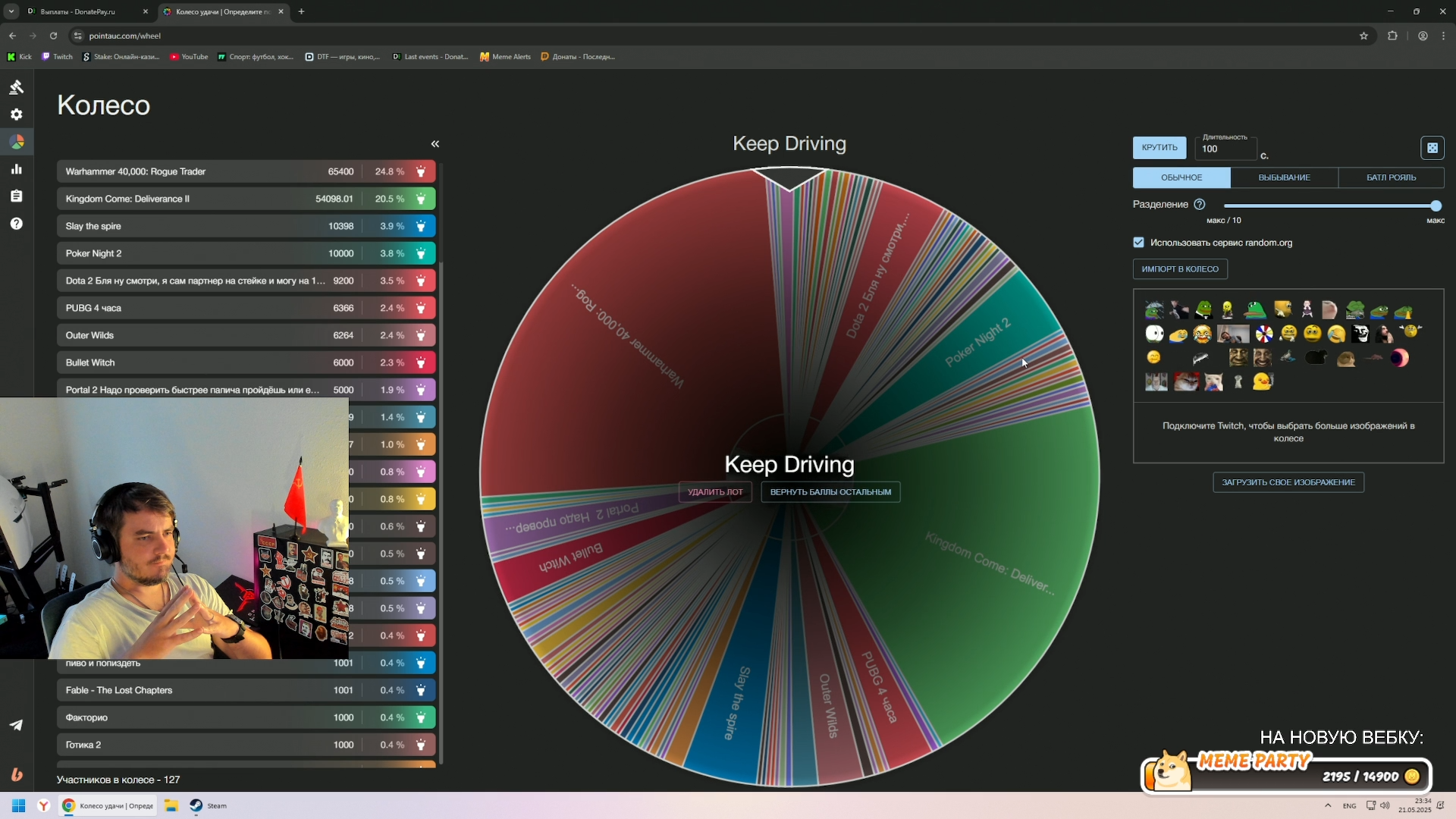Viewport: 1456px width, 819px height.
Task: Open Steam from the taskbar
Action: tap(209, 805)
